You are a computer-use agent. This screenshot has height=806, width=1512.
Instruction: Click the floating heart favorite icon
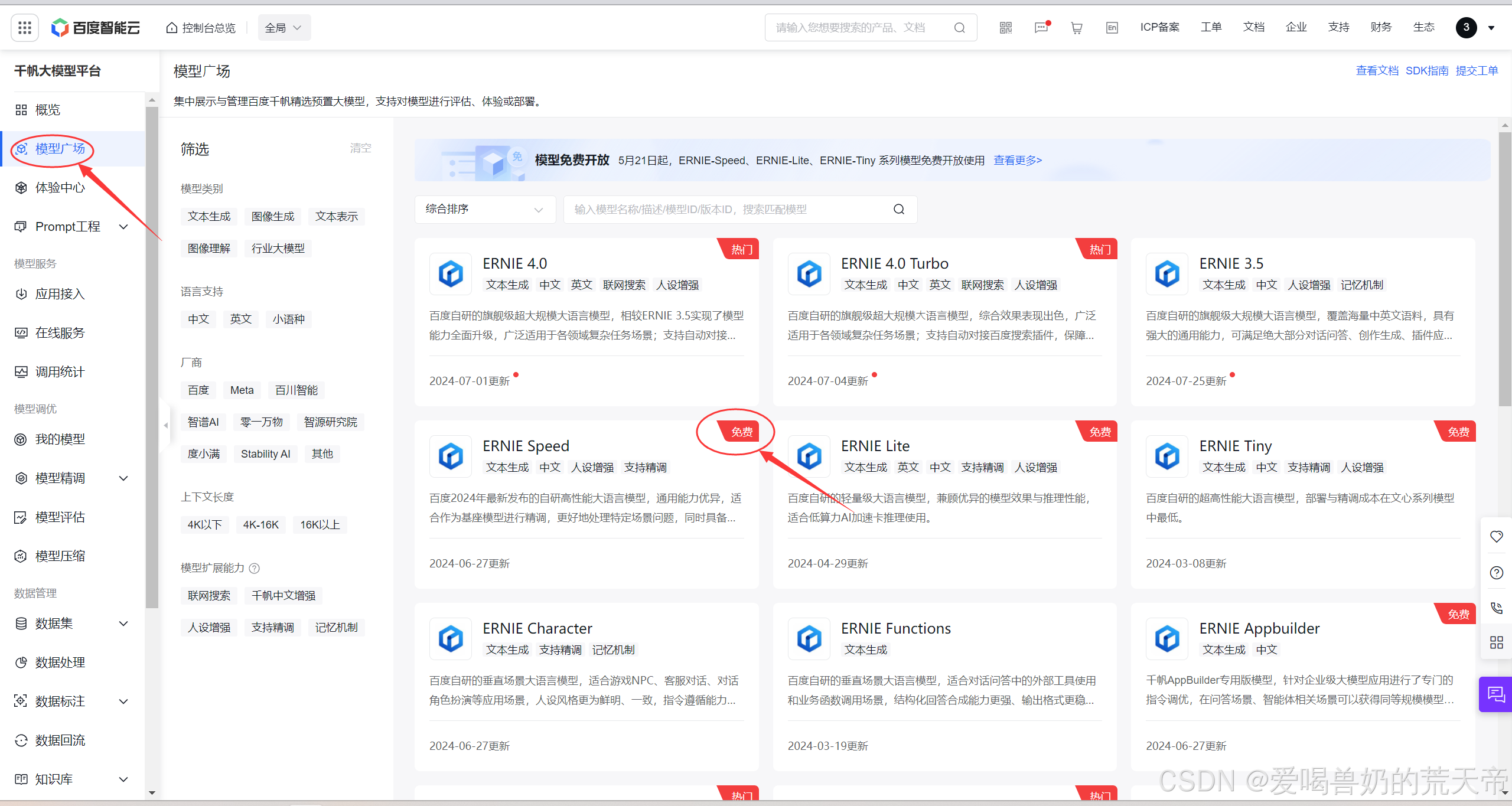tap(1497, 536)
